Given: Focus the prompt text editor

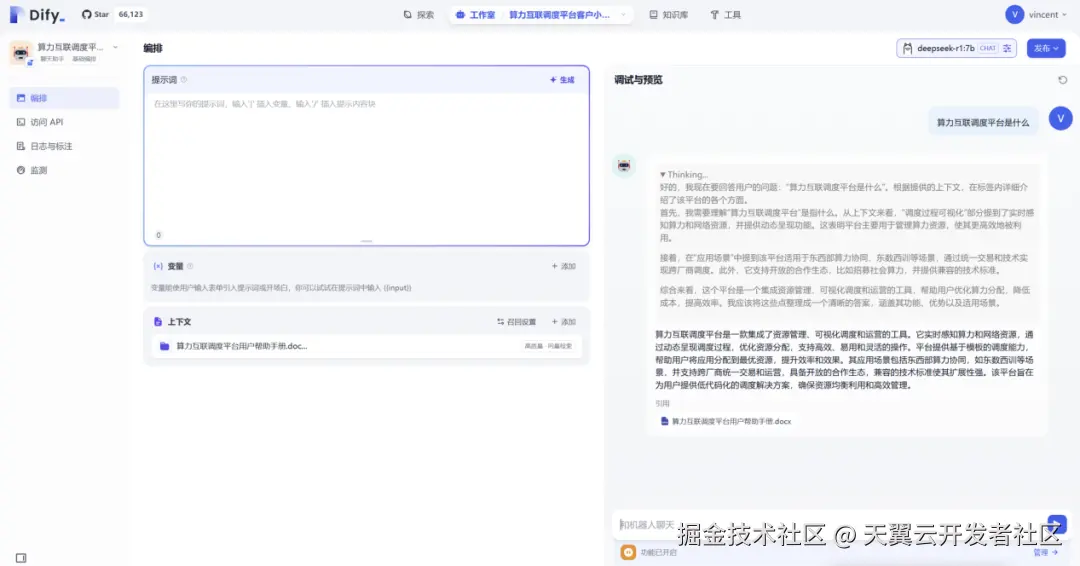Looking at the screenshot, I should 366,165.
